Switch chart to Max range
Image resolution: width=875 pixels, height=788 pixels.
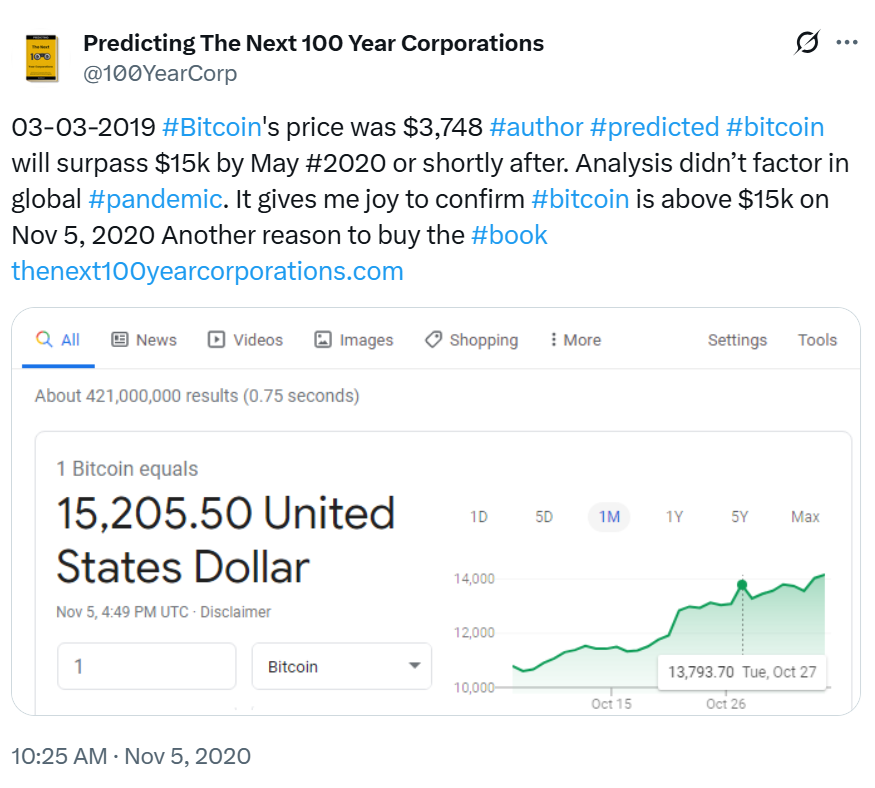pos(805,517)
